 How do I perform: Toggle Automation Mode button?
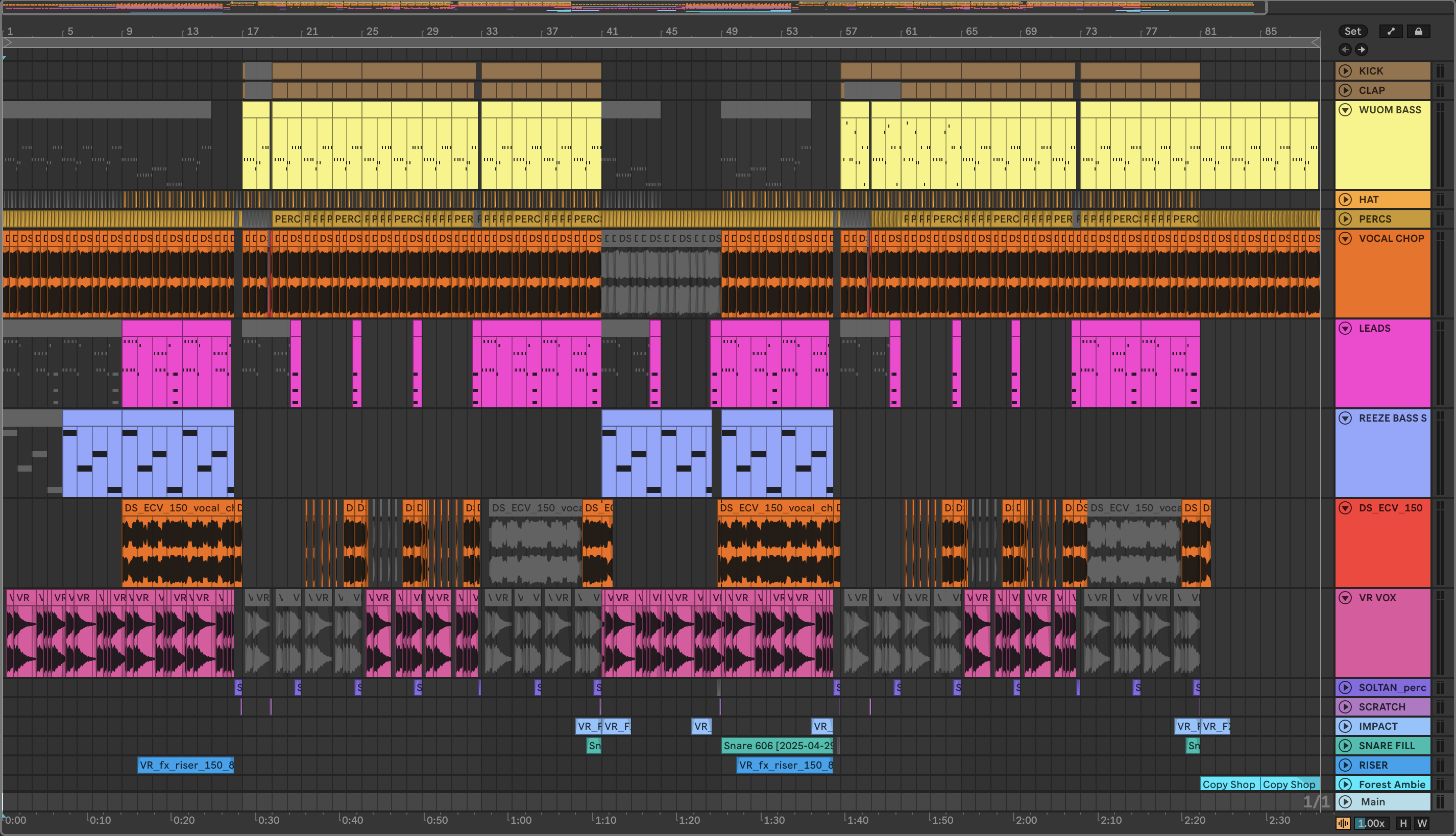coord(1391,32)
